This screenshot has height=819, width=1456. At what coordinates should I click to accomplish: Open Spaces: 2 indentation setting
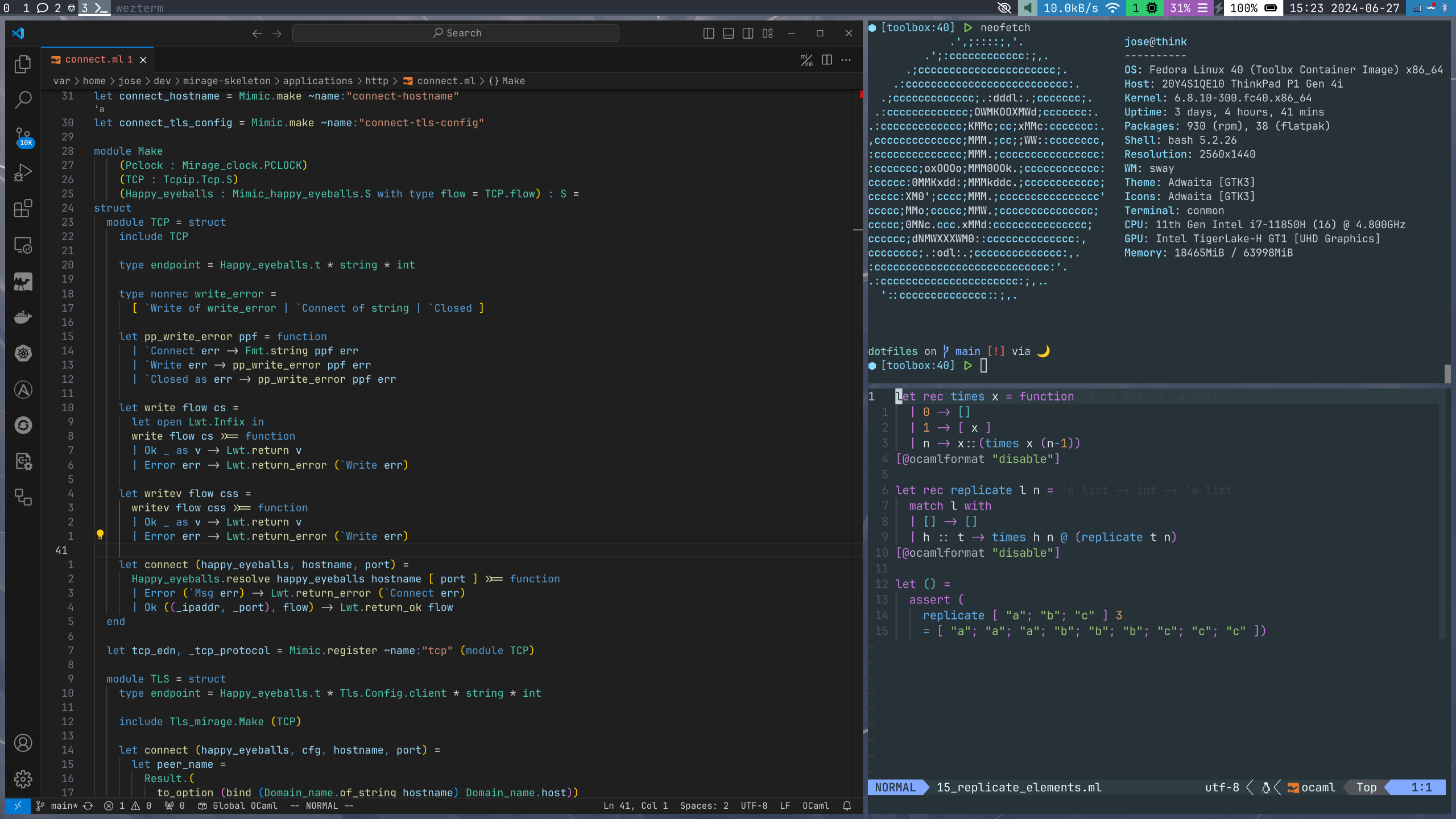[704, 805]
